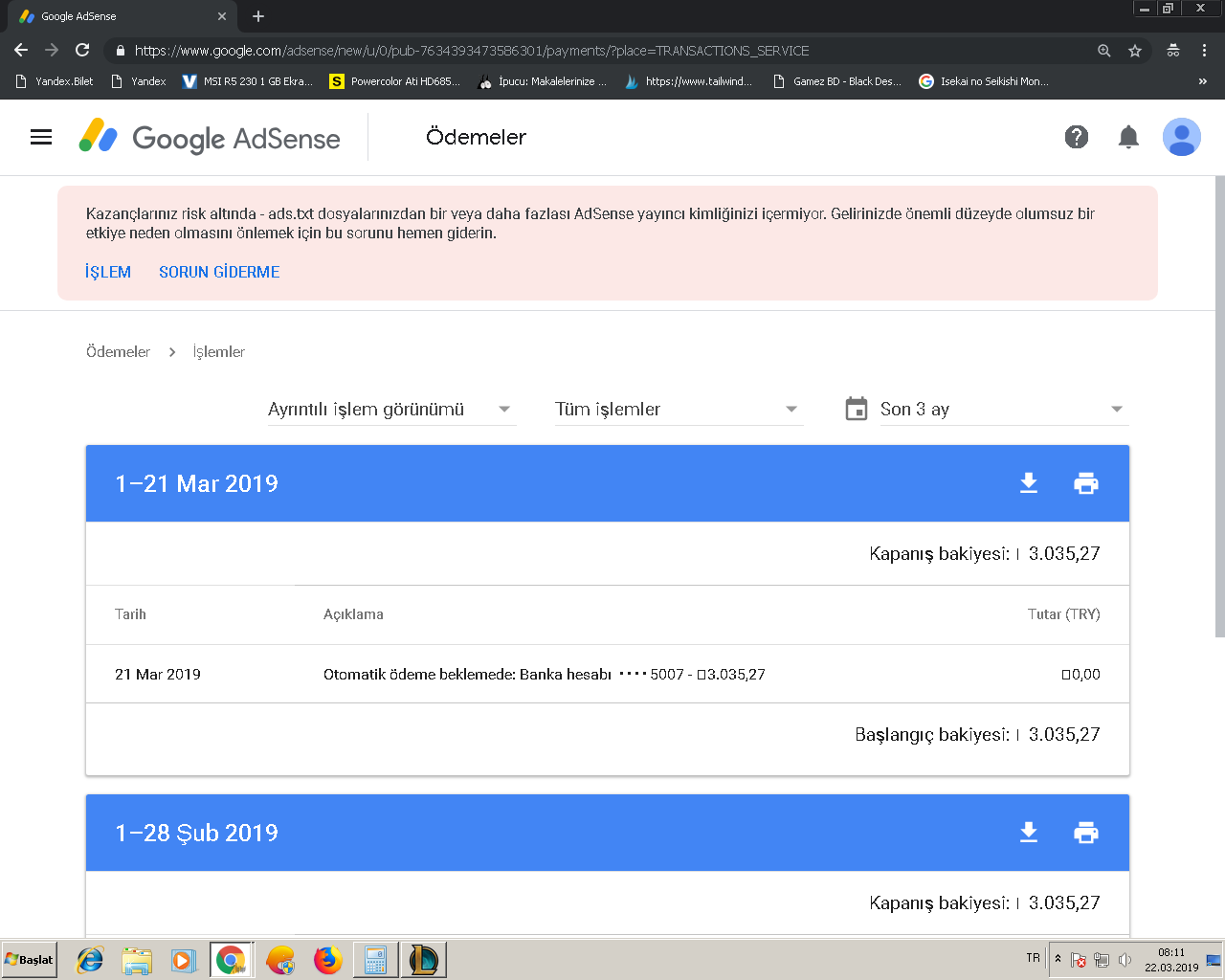Open the tailwind bookmark
1225x980 pixels.
tap(688, 81)
